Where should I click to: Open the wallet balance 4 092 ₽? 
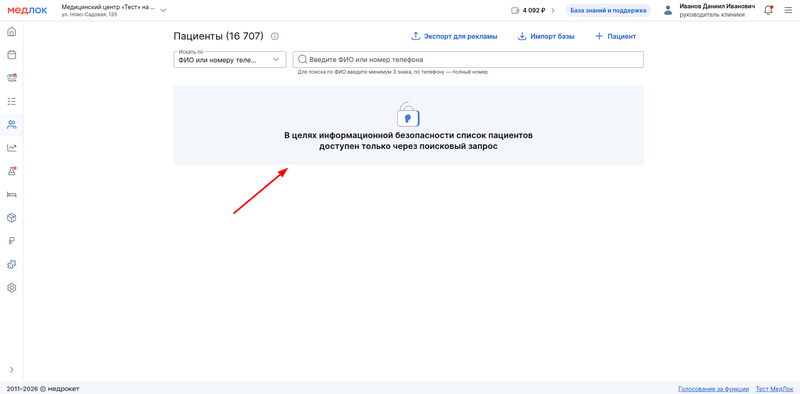(533, 10)
